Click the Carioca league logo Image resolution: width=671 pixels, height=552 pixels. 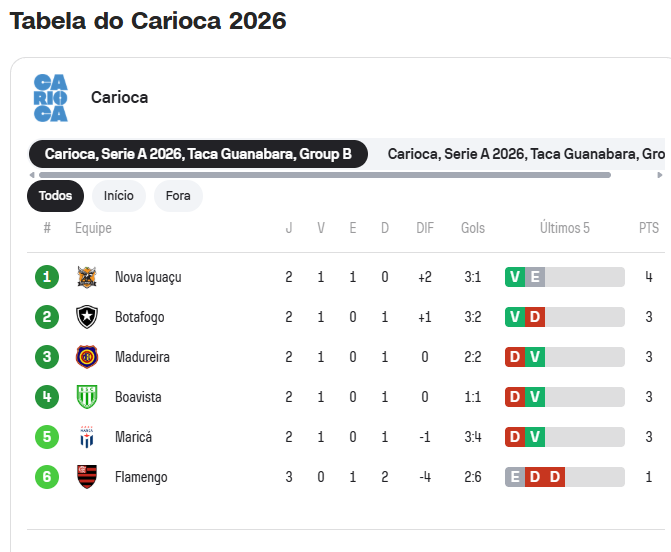tap(50, 98)
